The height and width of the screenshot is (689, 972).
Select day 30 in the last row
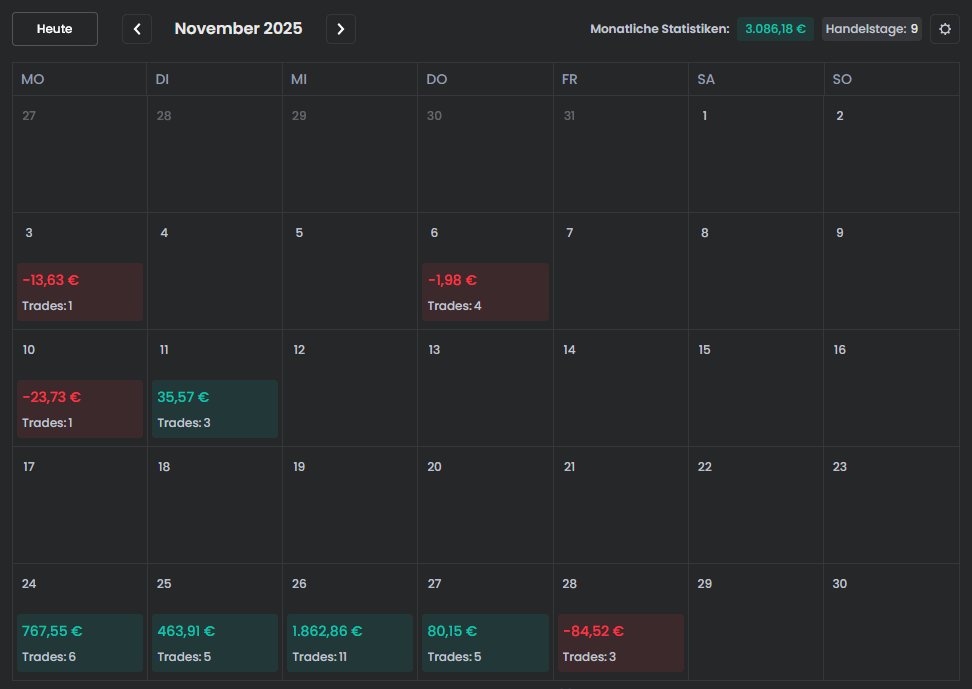(x=891, y=622)
